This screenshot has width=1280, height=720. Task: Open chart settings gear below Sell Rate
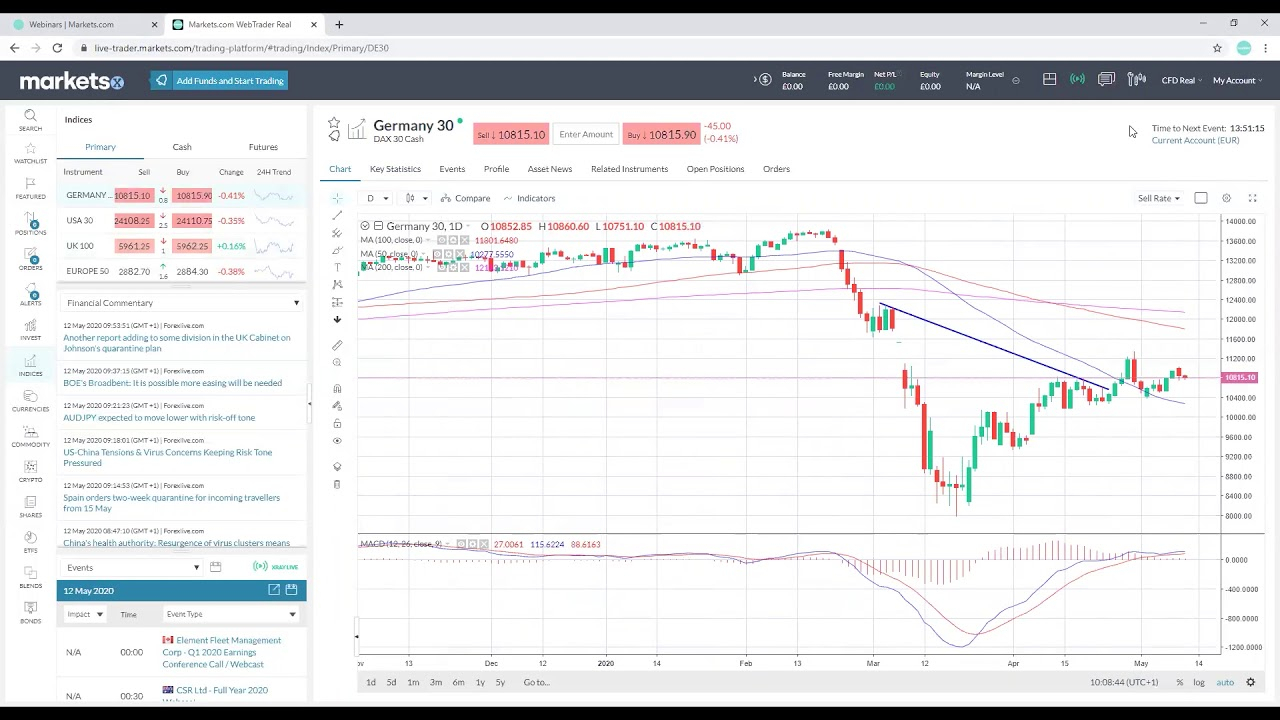click(x=1226, y=198)
